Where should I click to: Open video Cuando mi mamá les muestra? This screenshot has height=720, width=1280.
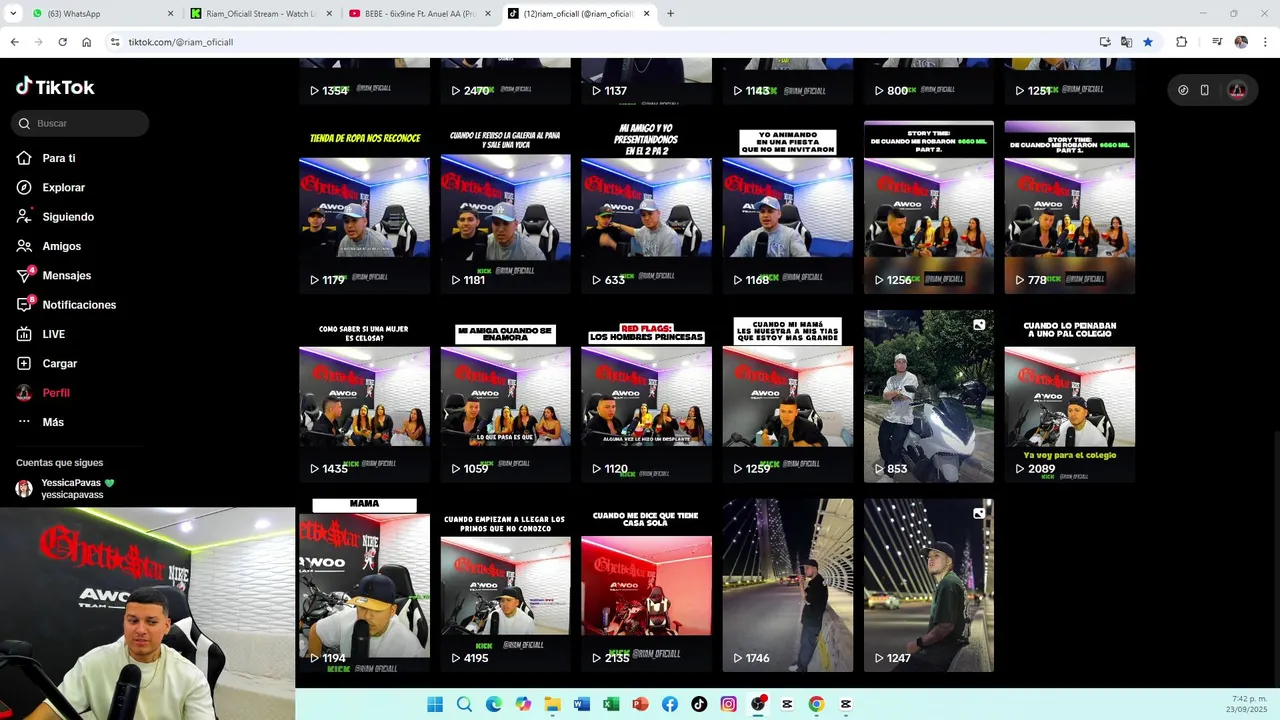pyautogui.click(x=788, y=396)
